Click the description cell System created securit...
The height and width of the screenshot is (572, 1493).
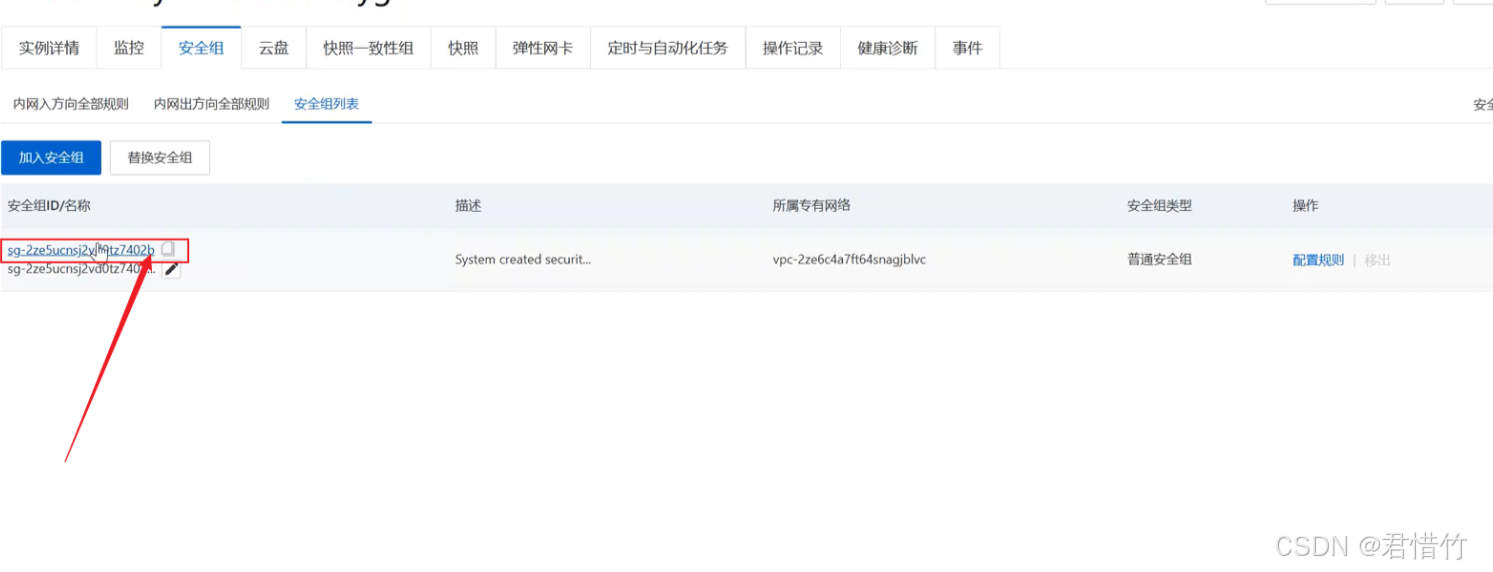[523, 260]
